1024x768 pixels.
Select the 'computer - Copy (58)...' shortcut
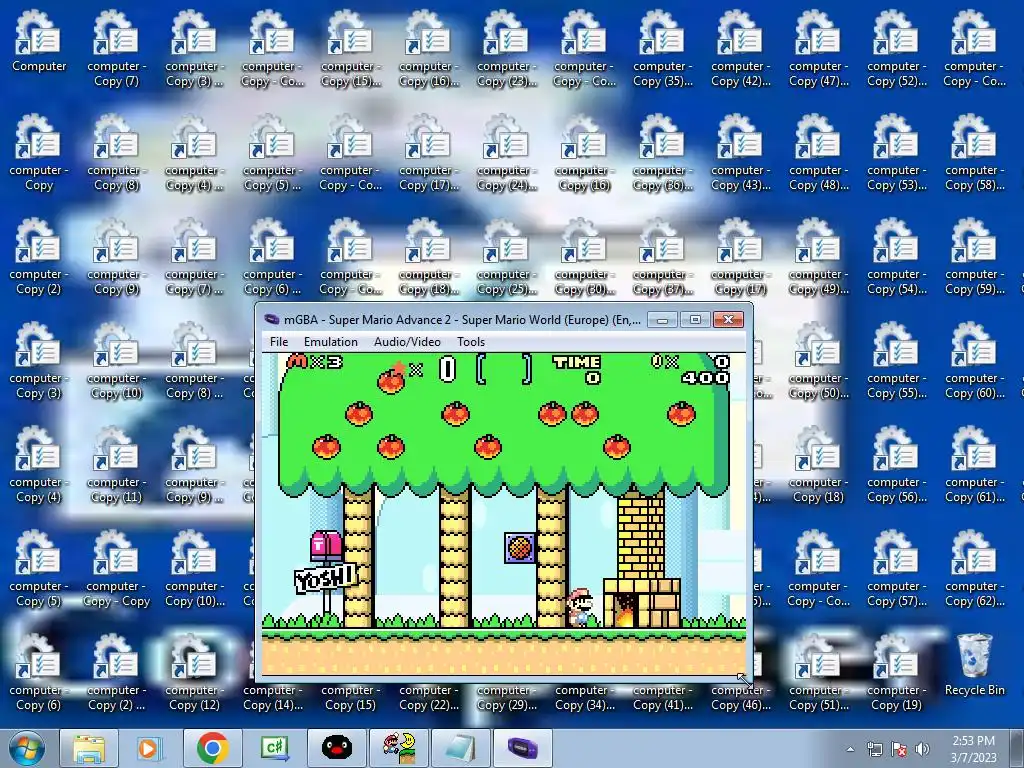[x=974, y=152]
